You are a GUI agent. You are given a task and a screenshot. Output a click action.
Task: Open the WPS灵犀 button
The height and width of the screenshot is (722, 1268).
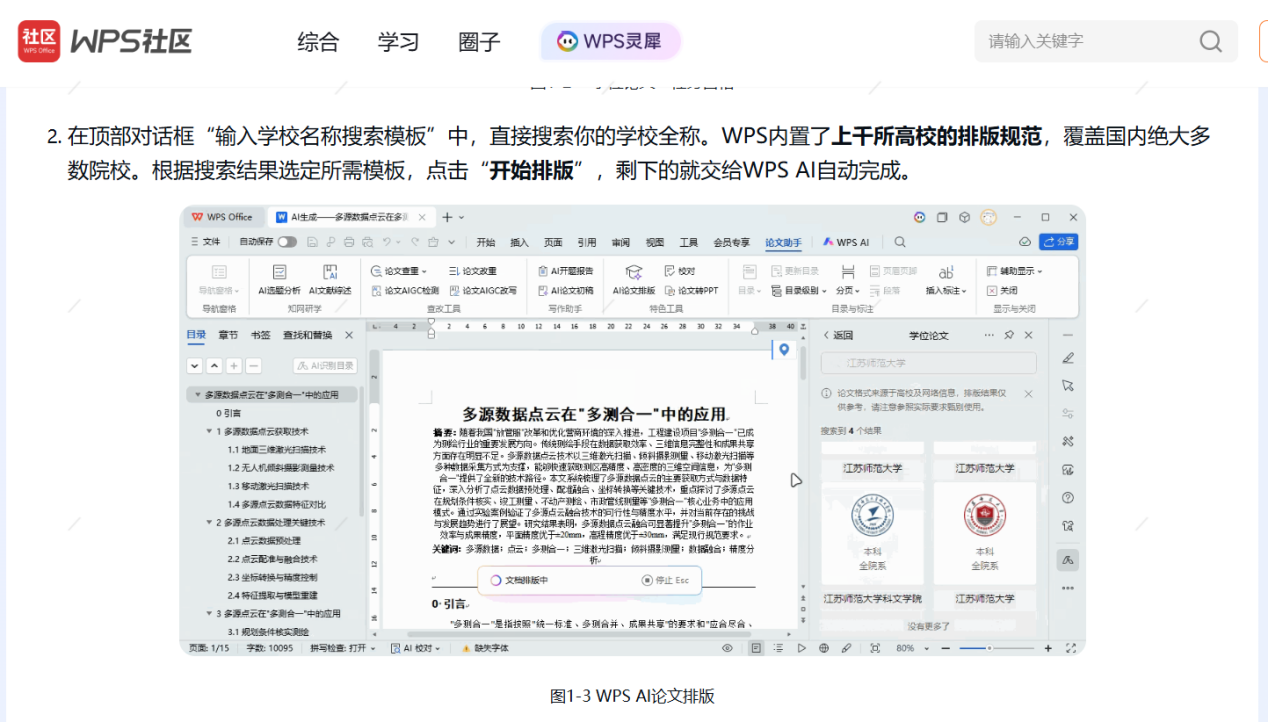click(x=610, y=42)
